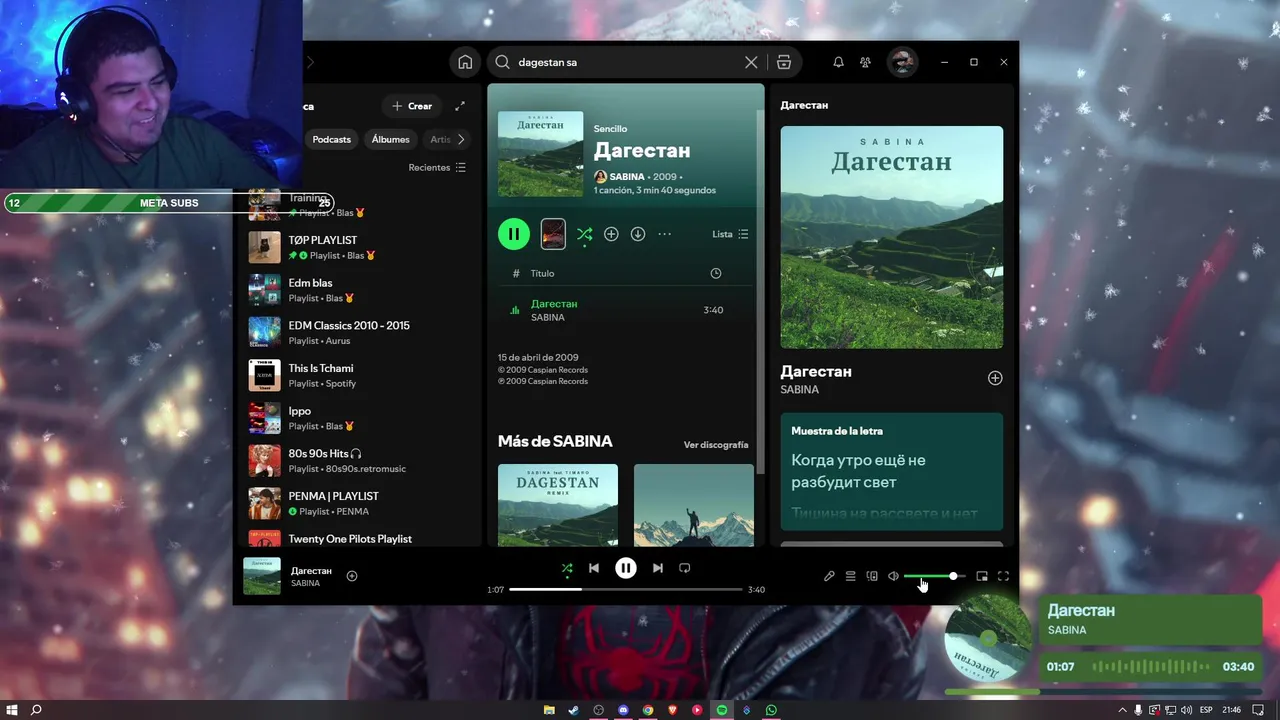Open Connect to a device icon
The width and height of the screenshot is (1280, 720).
tap(872, 576)
